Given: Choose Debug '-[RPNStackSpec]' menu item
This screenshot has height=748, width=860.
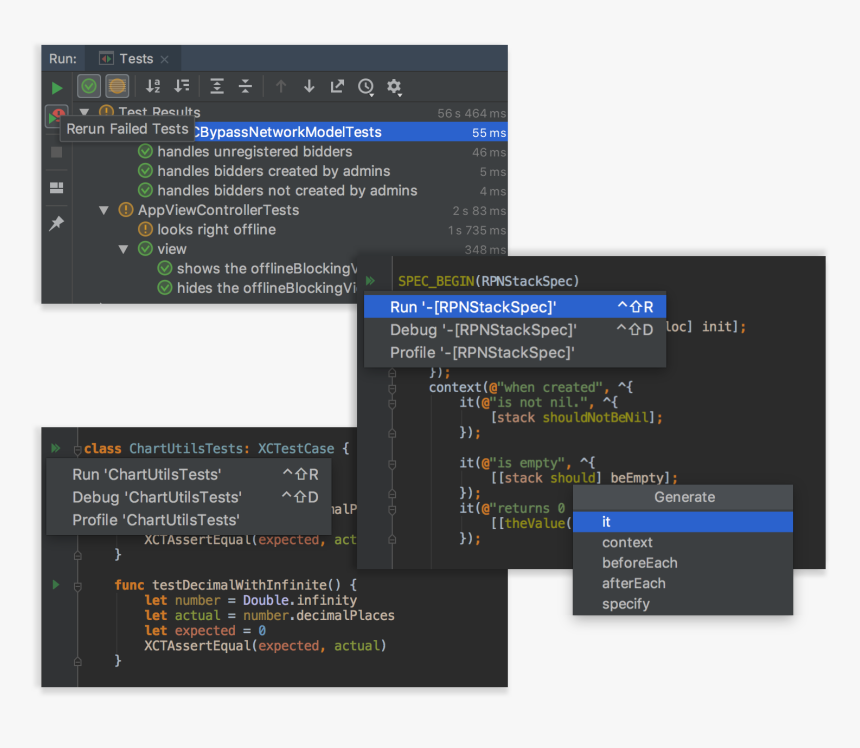Looking at the screenshot, I should pos(514,330).
